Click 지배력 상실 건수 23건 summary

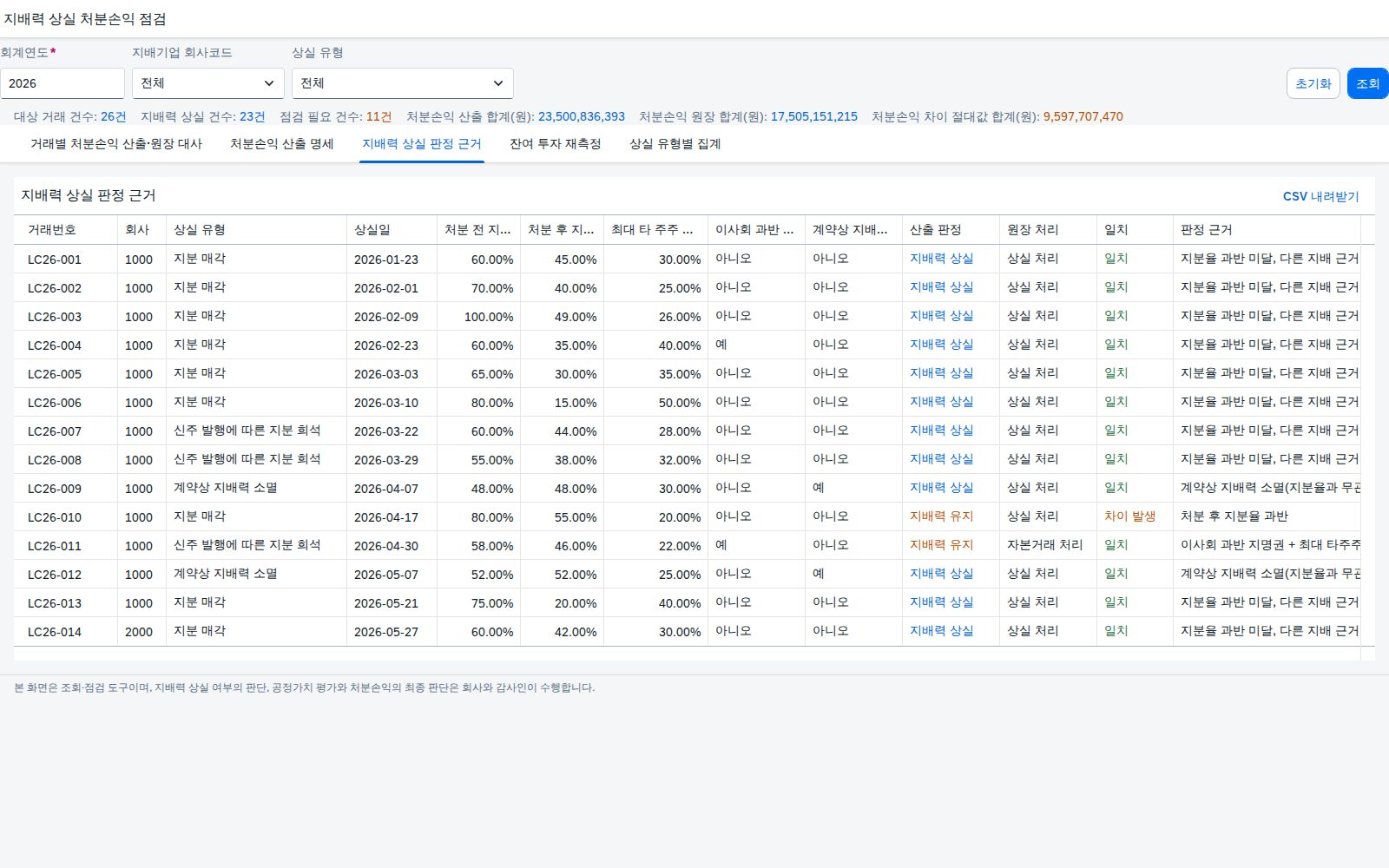point(203,116)
